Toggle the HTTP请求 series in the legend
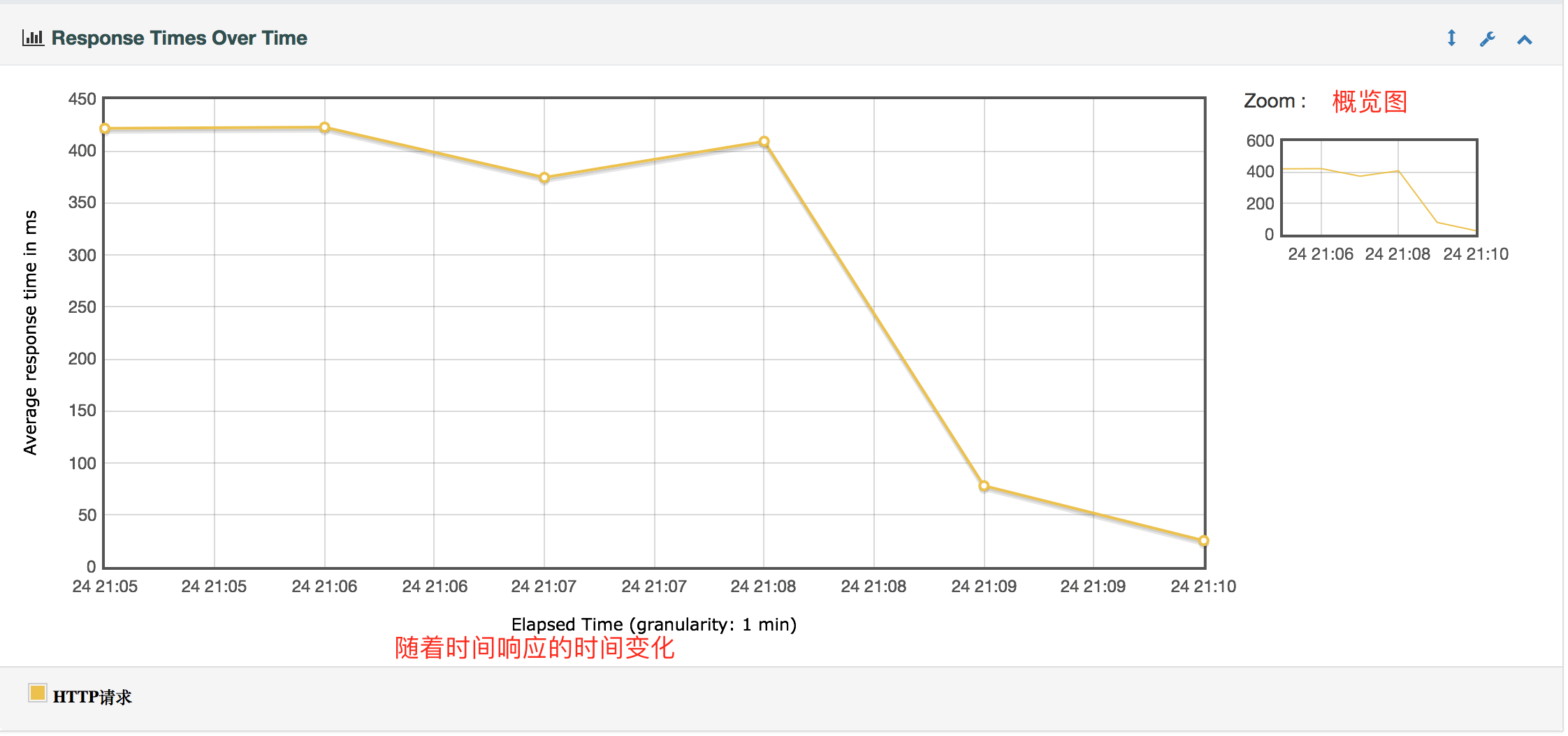 coord(93,695)
